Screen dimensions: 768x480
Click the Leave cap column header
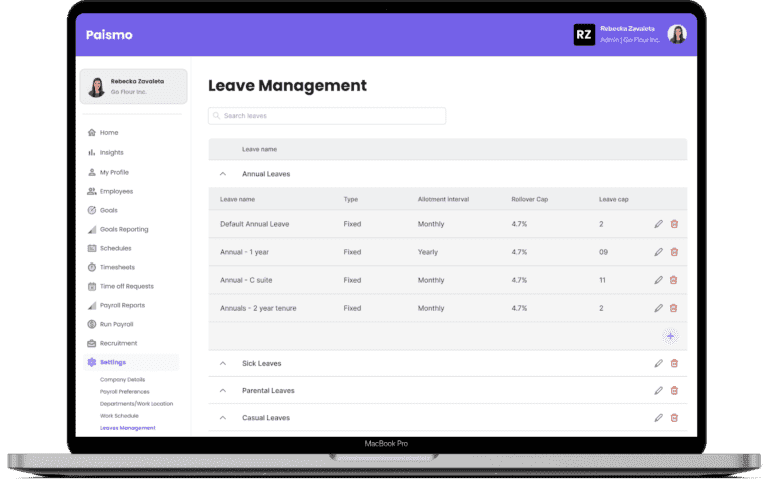613,199
